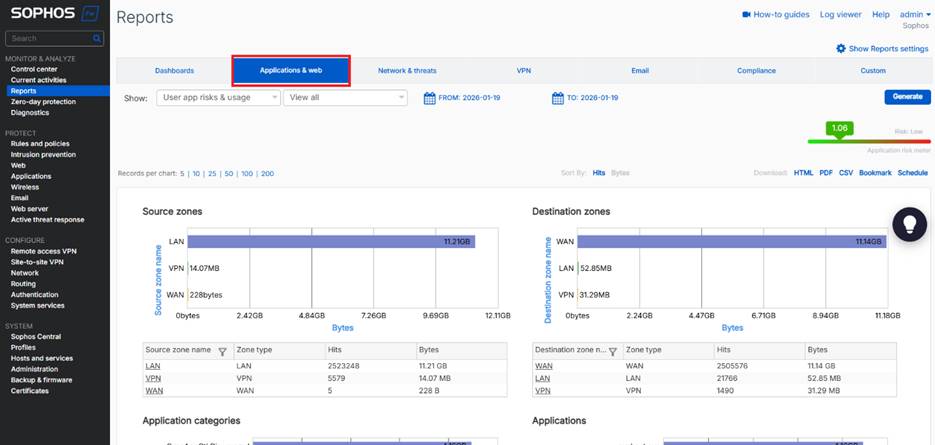Image resolution: width=935 pixels, height=445 pixels.
Task: Download the report as PDF
Action: coord(825,173)
